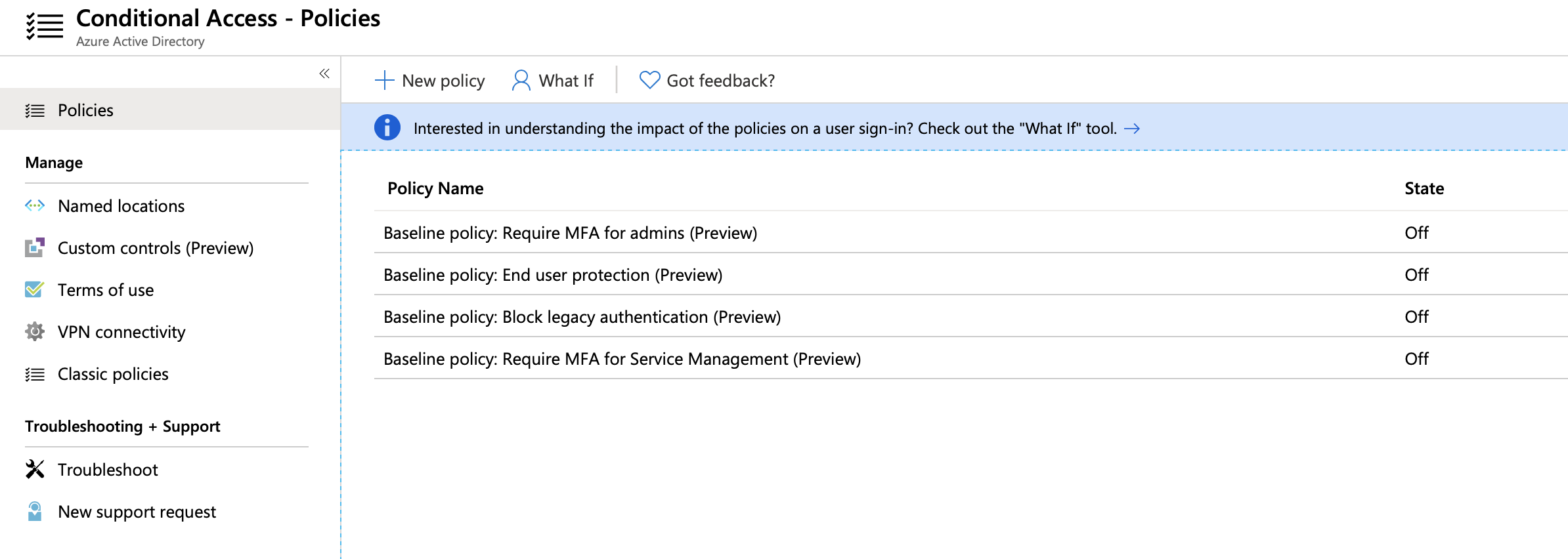Click the Policy Name column header
The width and height of the screenshot is (1568, 559).
click(x=435, y=188)
